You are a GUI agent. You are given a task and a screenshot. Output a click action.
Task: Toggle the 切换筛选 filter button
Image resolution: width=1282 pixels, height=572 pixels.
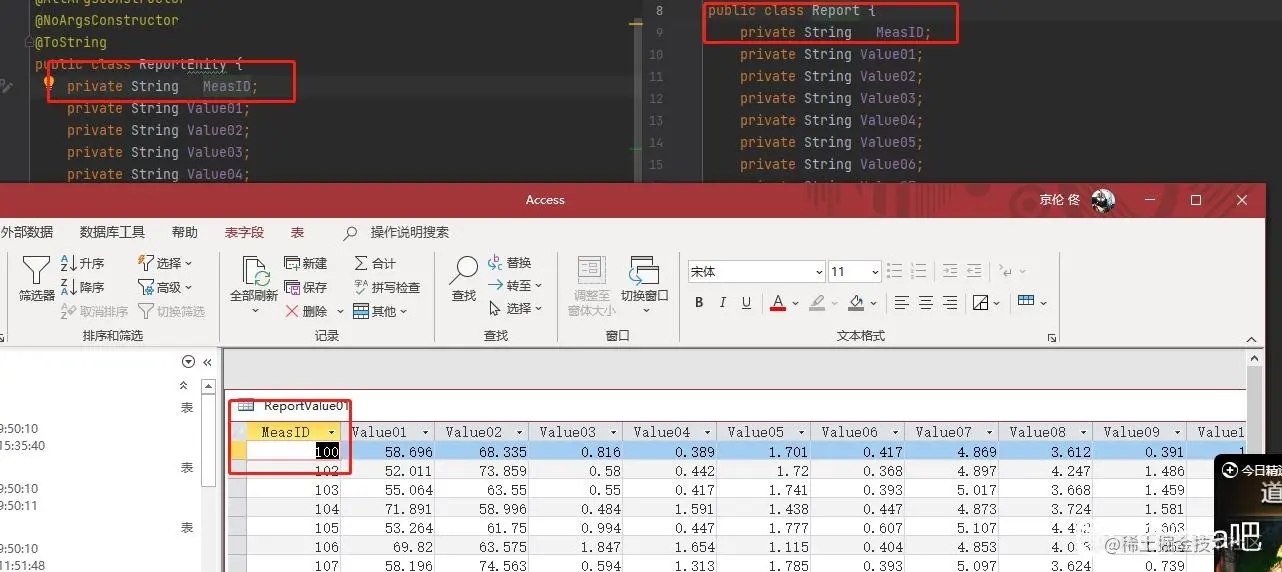(171, 311)
